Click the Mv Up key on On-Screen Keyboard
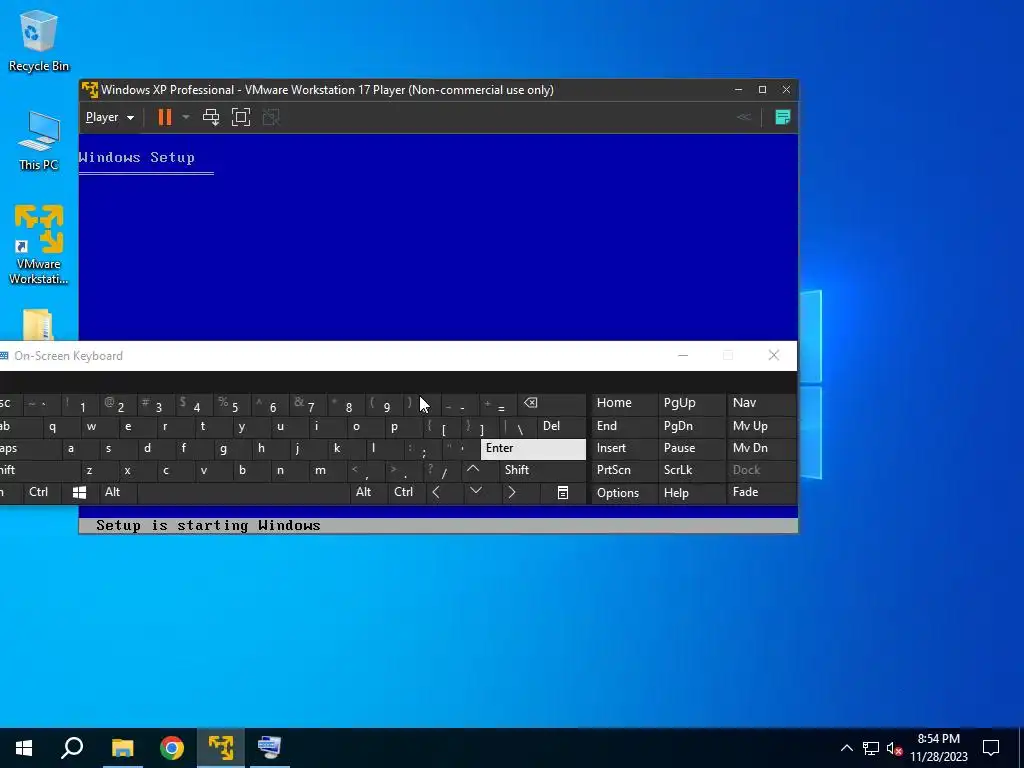 (761, 426)
